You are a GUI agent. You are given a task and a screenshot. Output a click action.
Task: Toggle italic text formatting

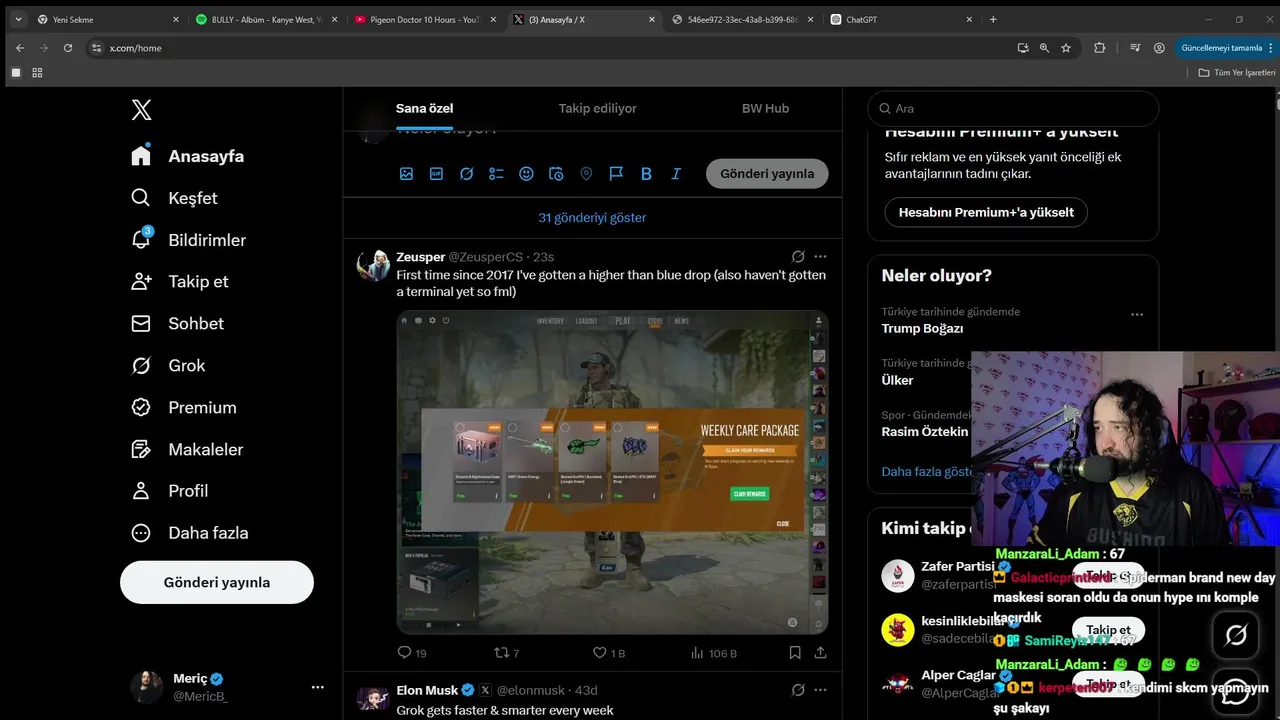[x=676, y=173]
